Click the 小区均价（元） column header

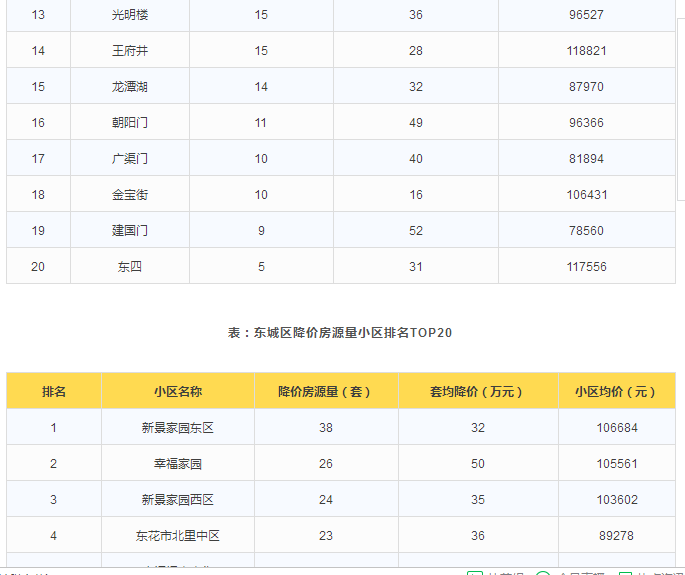[616, 392]
